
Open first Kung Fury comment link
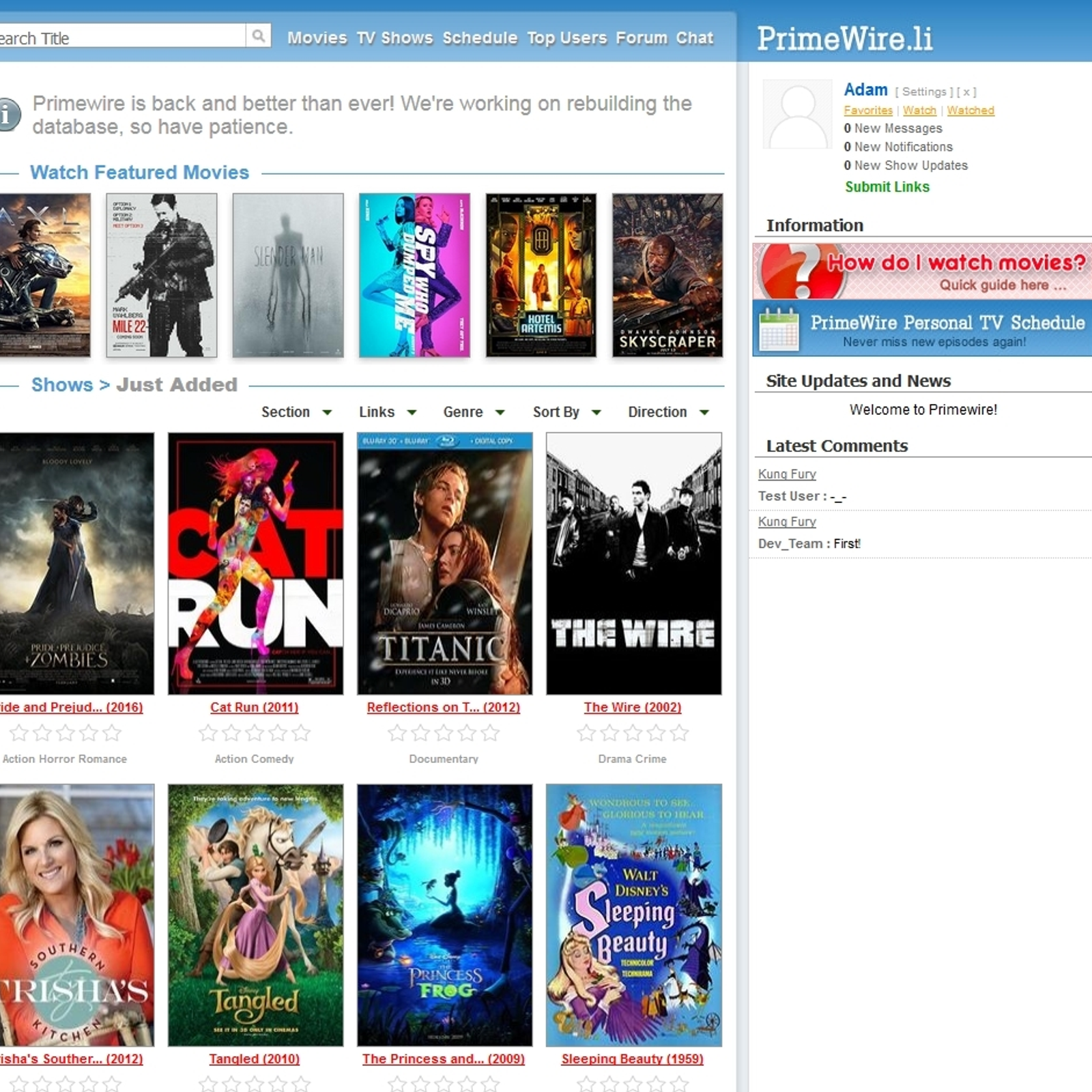[787, 474]
